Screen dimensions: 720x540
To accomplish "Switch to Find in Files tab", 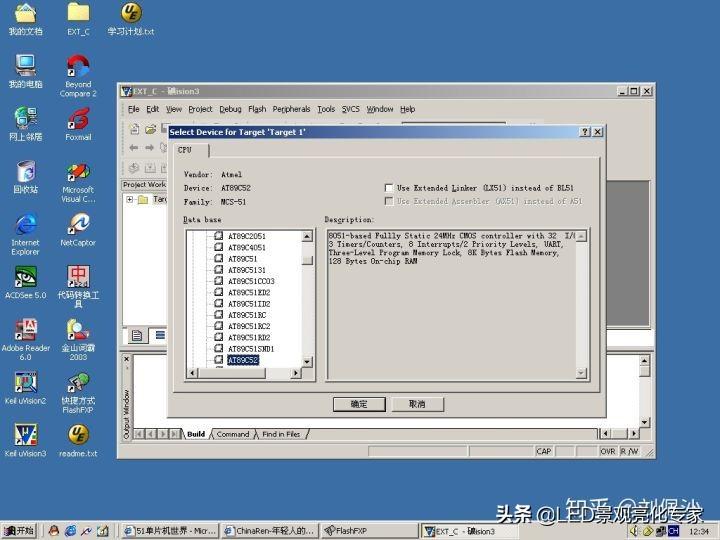I will tap(281, 434).
